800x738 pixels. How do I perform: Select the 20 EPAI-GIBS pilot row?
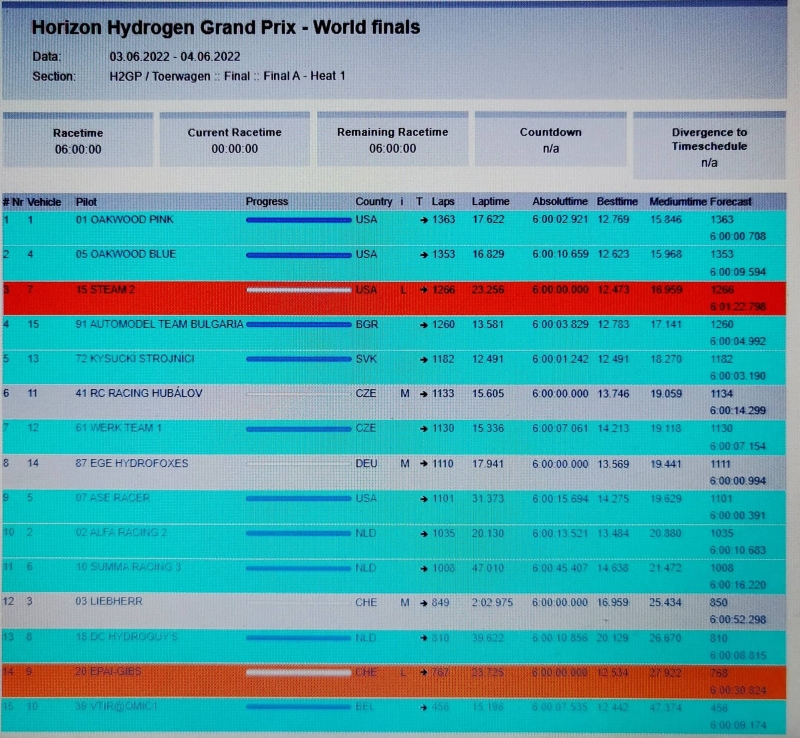click(x=109, y=672)
